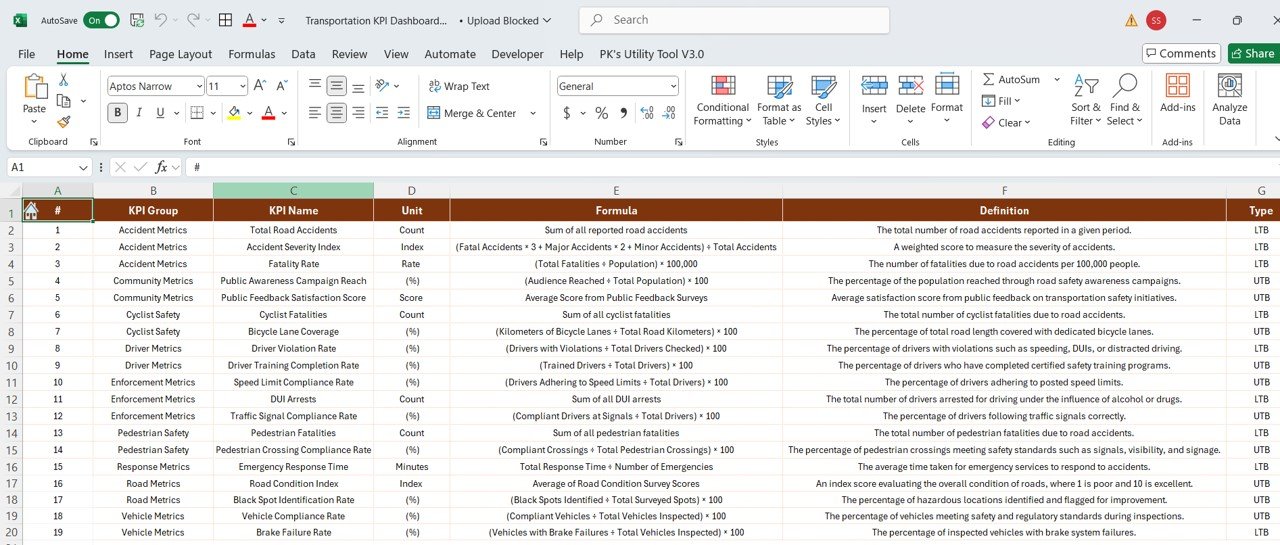Toggle Bold formatting
Viewport: 1280px width, 545px height.
click(x=118, y=113)
